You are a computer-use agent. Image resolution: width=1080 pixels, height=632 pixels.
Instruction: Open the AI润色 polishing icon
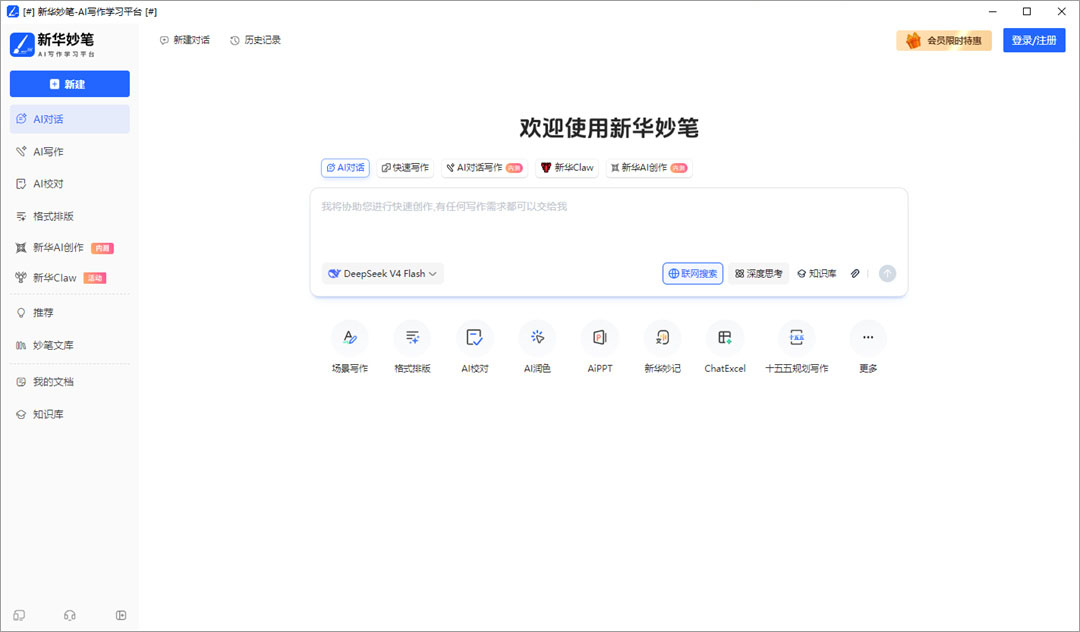(537, 337)
